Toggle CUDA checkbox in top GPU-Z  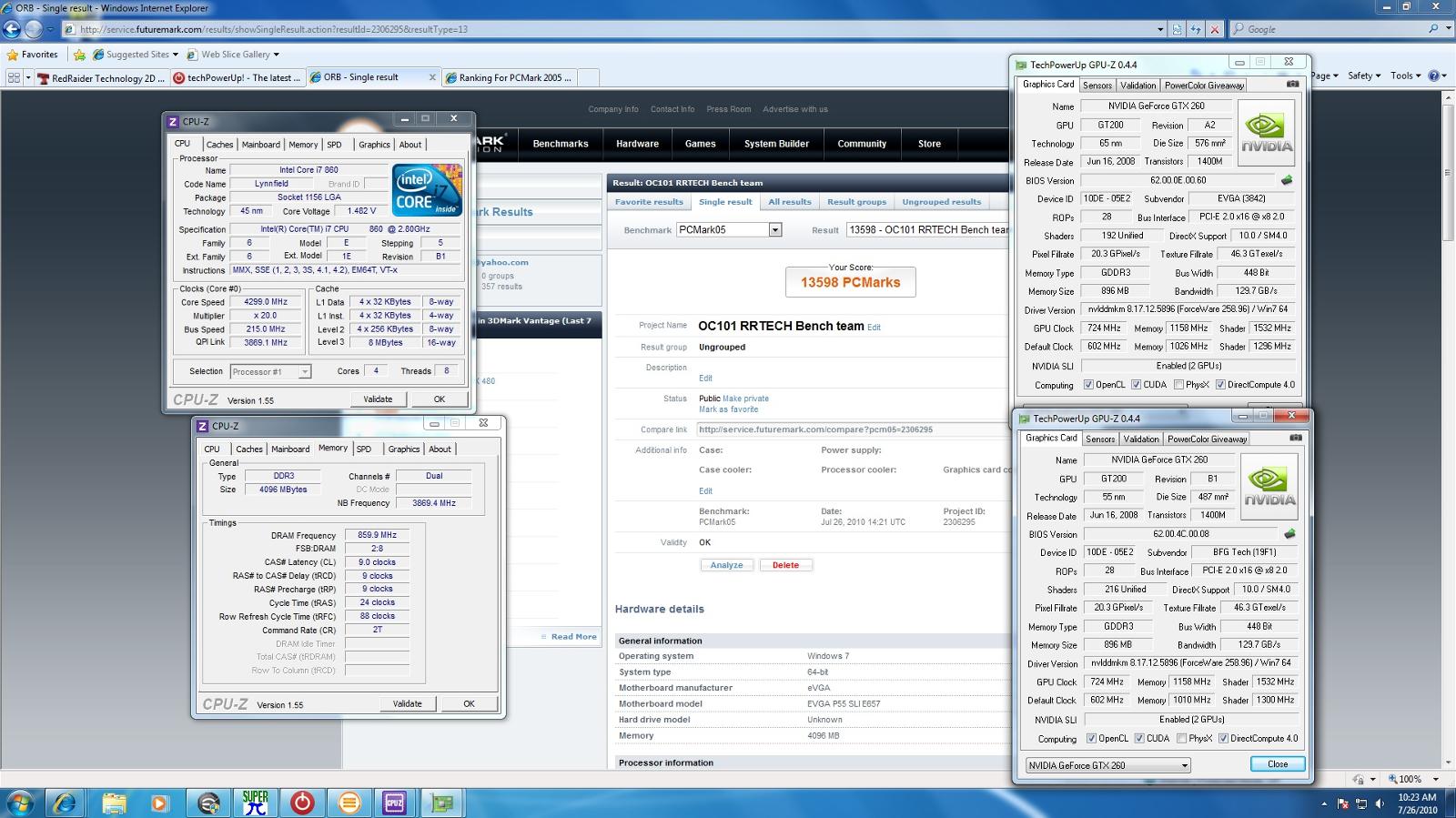(x=1136, y=385)
